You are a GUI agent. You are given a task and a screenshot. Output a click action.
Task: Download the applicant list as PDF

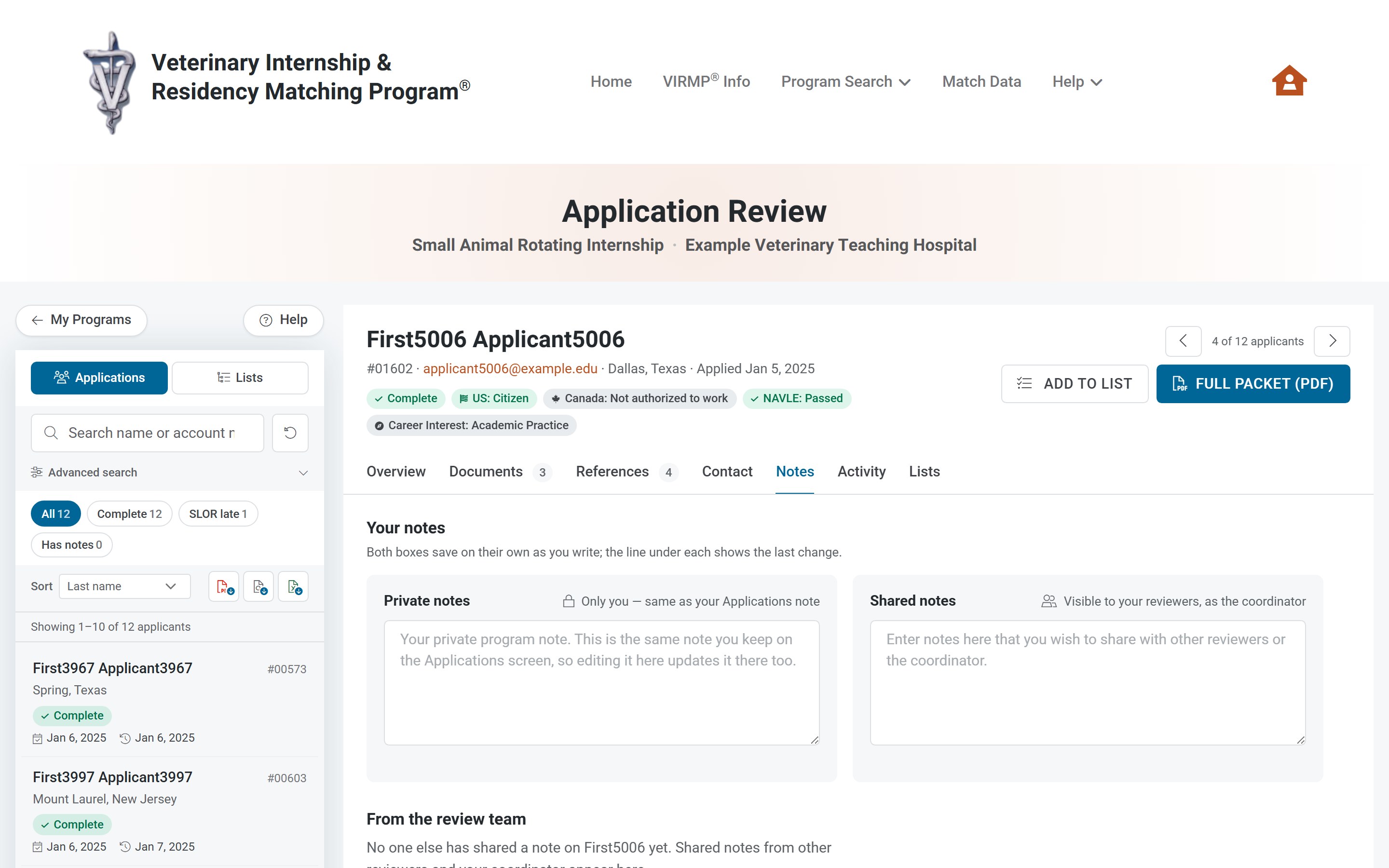(224, 586)
